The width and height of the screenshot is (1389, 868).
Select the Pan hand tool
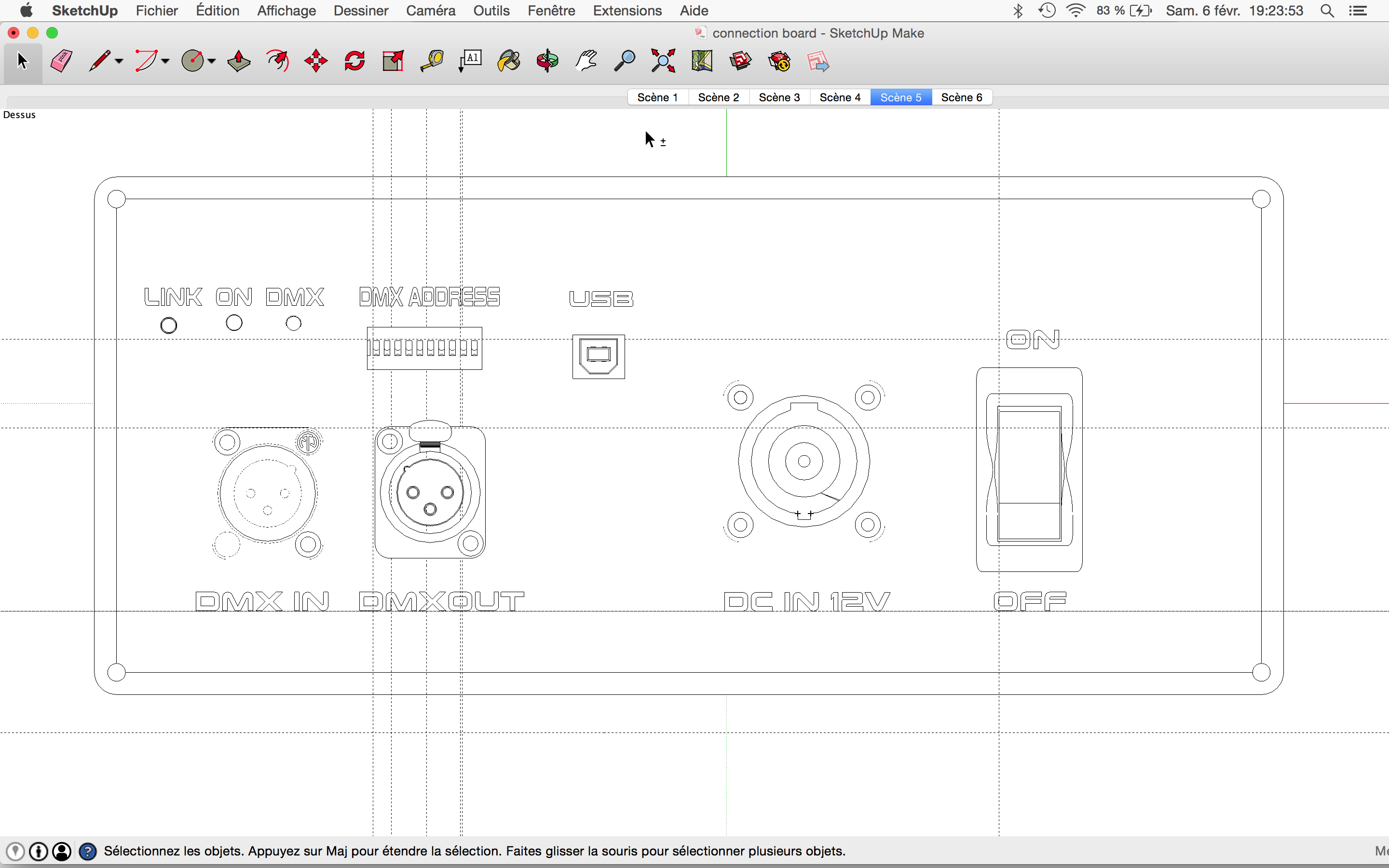[x=586, y=61]
